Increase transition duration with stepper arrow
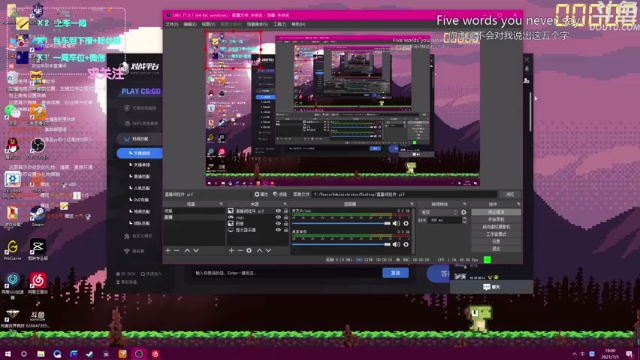The height and width of the screenshot is (360, 640). (x=464, y=218)
